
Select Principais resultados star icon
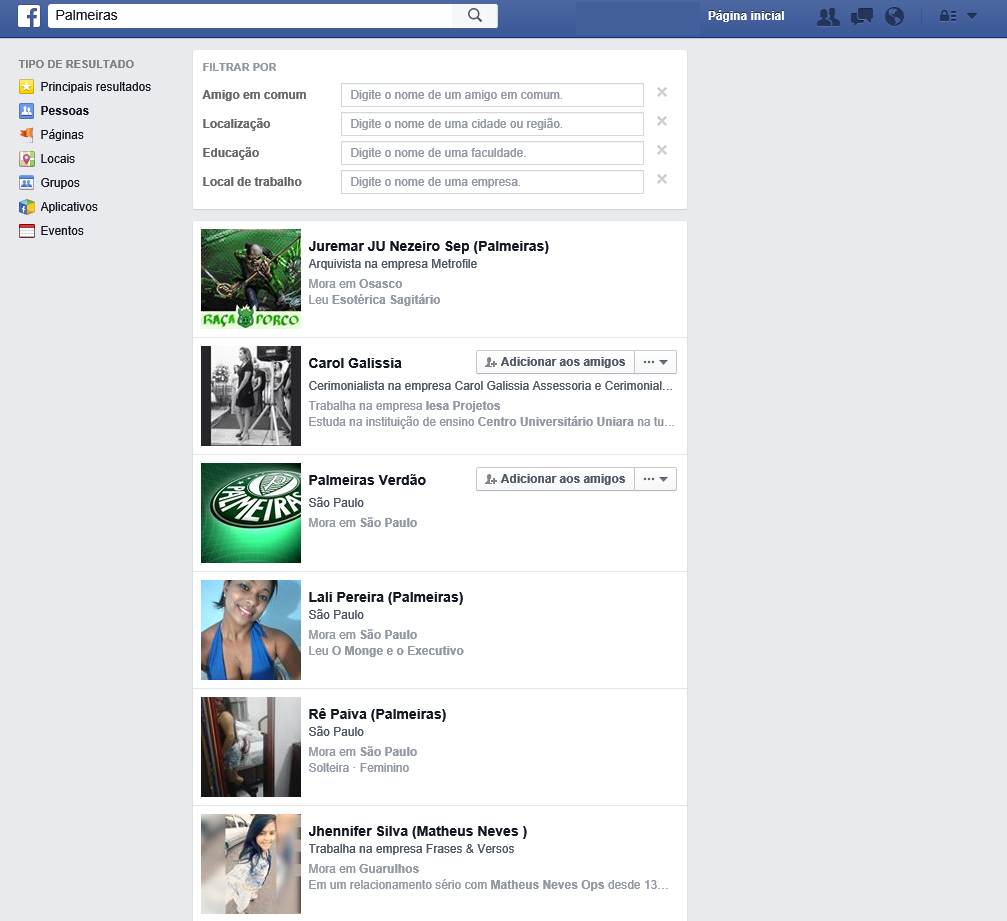(x=26, y=87)
